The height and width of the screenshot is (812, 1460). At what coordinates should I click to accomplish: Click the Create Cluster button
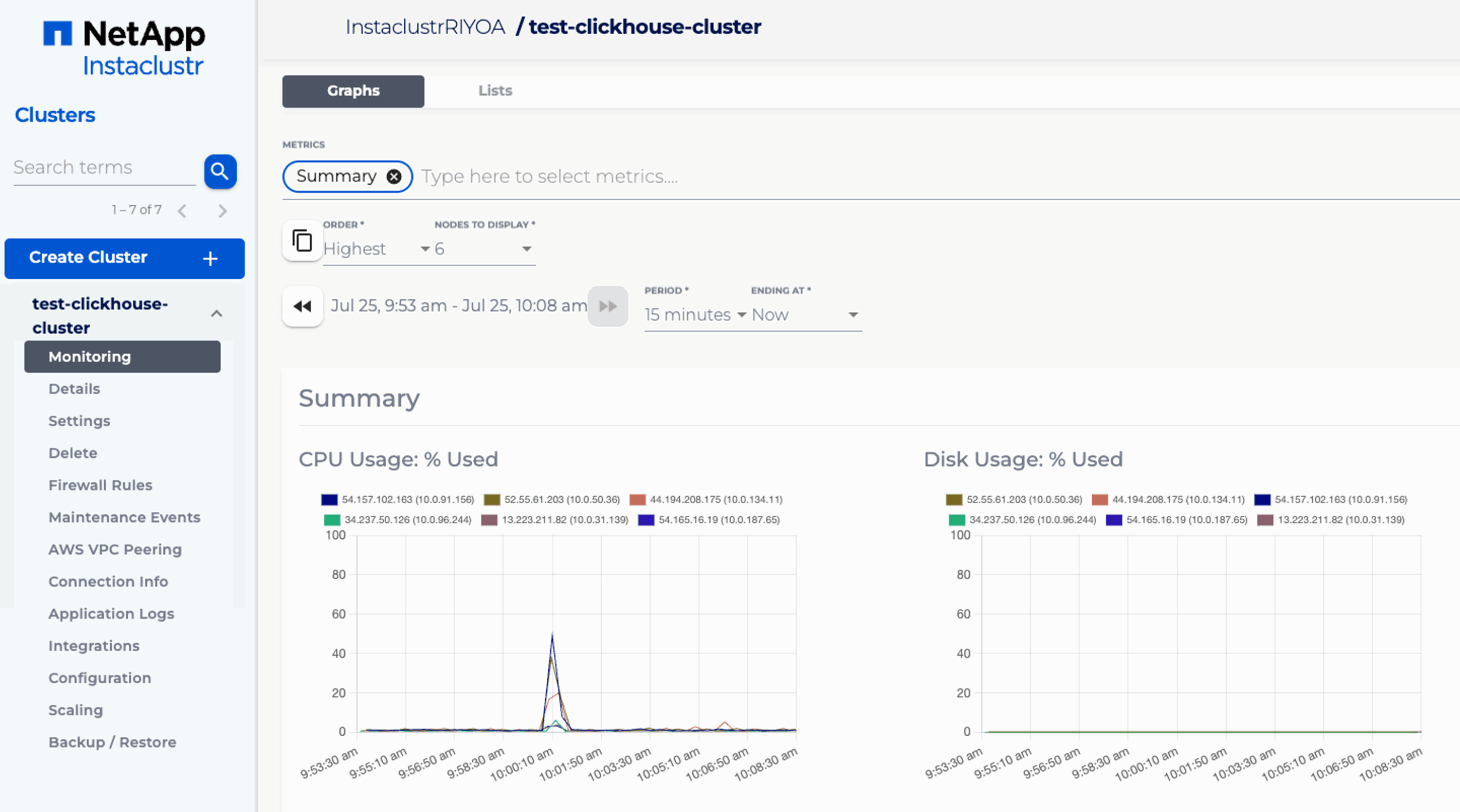(x=124, y=258)
